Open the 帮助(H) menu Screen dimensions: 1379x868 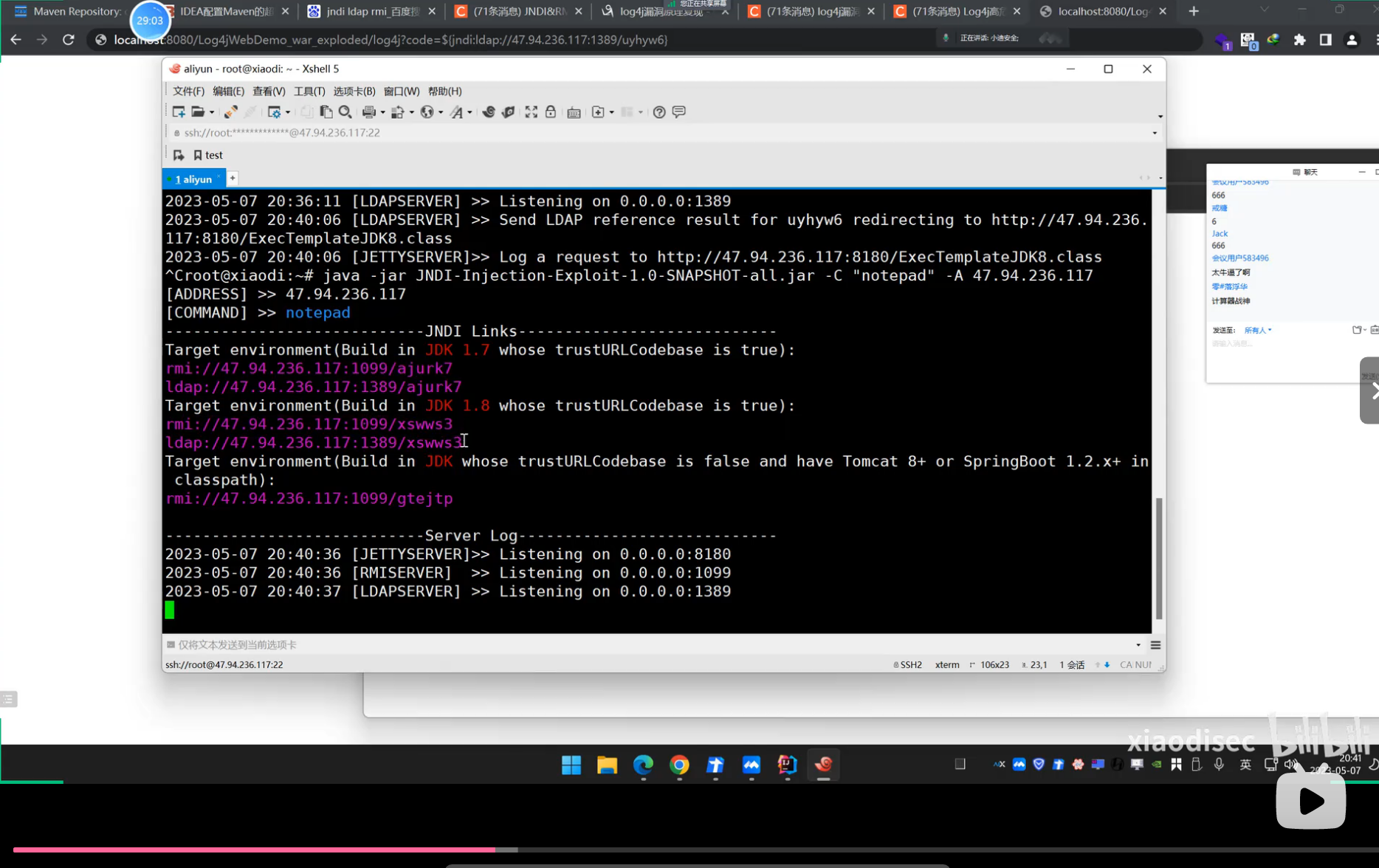click(445, 91)
